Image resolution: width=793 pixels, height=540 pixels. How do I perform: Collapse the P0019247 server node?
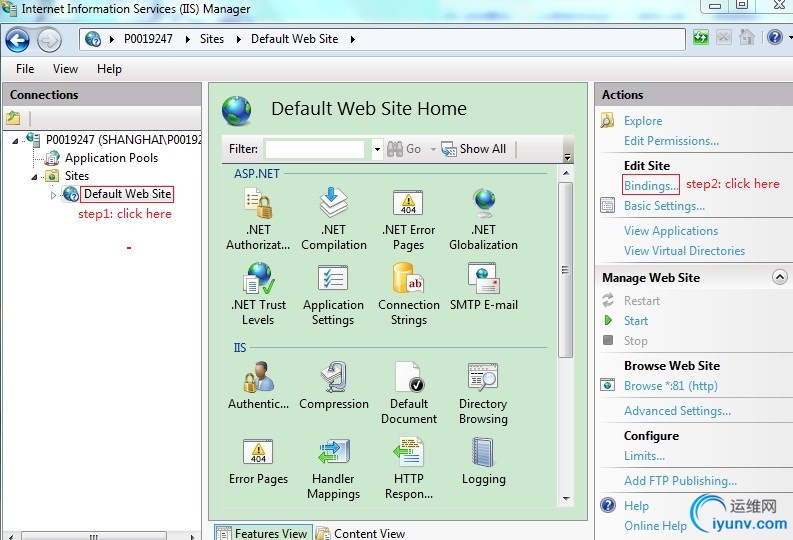(15, 141)
